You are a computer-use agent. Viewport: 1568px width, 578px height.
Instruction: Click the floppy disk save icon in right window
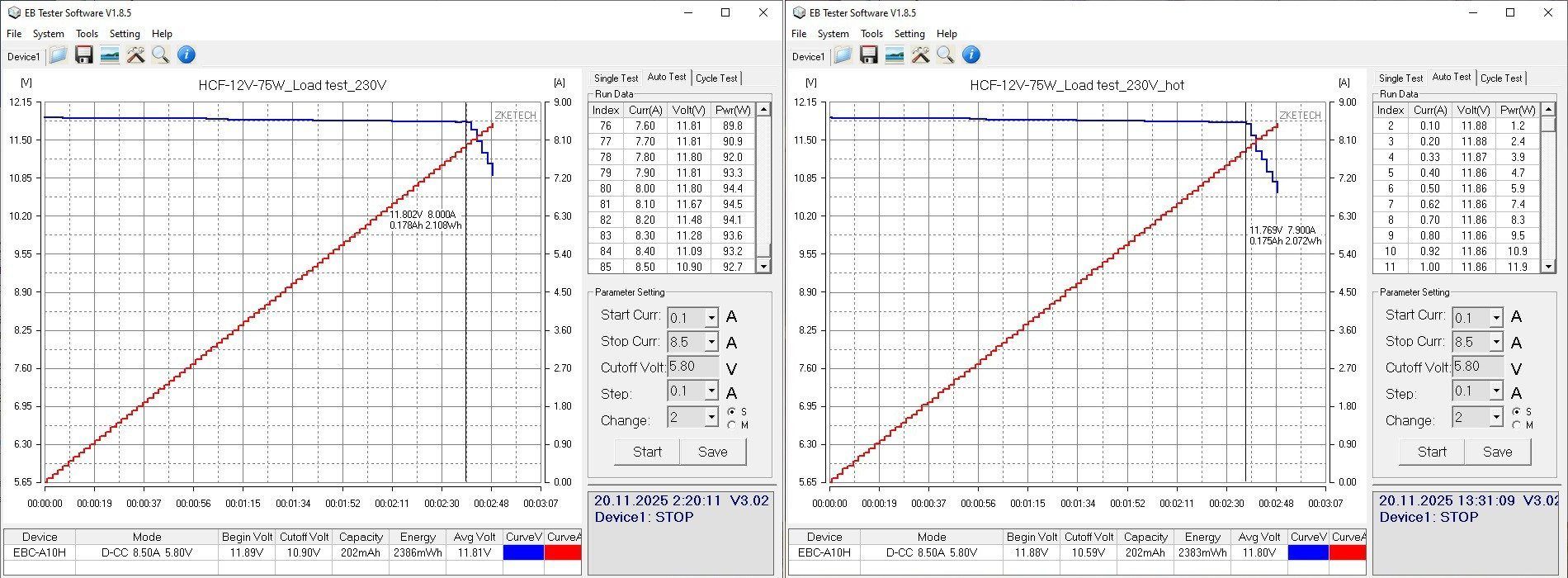868,55
